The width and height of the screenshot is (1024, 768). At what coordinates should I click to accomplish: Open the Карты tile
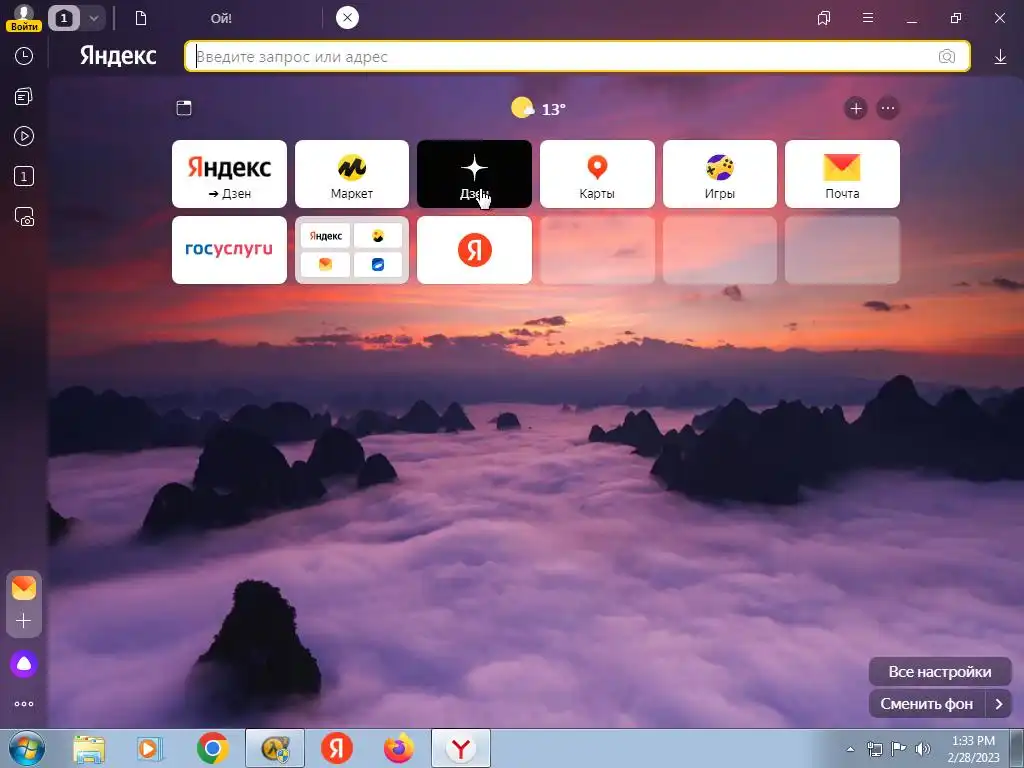point(597,174)
